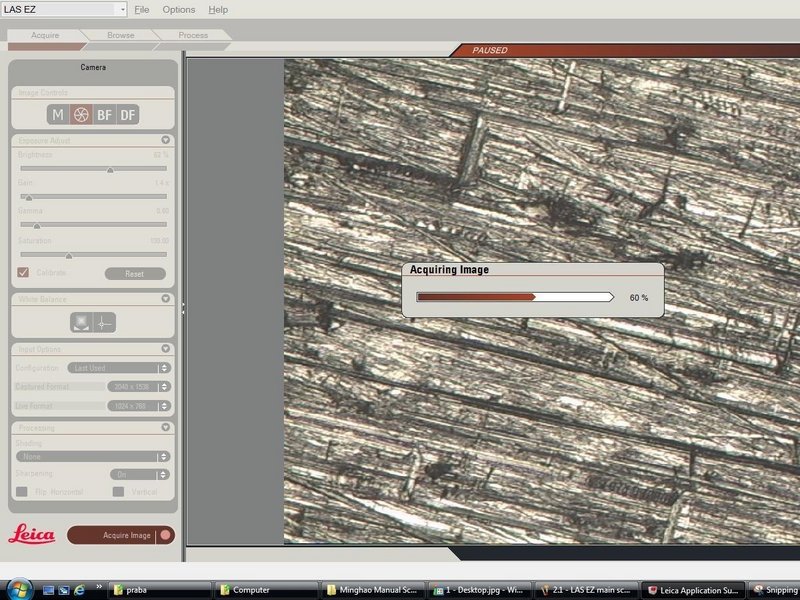This screenshot has height=600, width=800.
Task: Enable the Vertical flip checkbox
Action: (x=118, y=491)
